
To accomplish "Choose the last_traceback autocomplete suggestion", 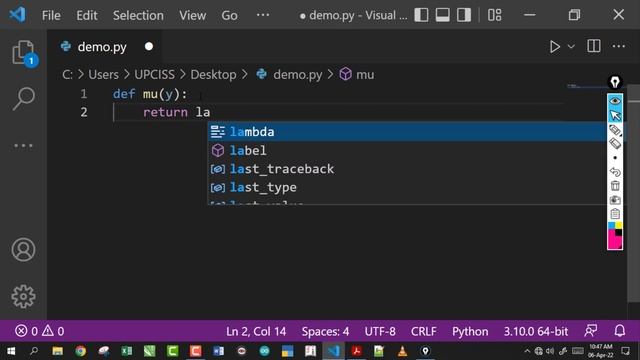I will click(x=407, y=169).
